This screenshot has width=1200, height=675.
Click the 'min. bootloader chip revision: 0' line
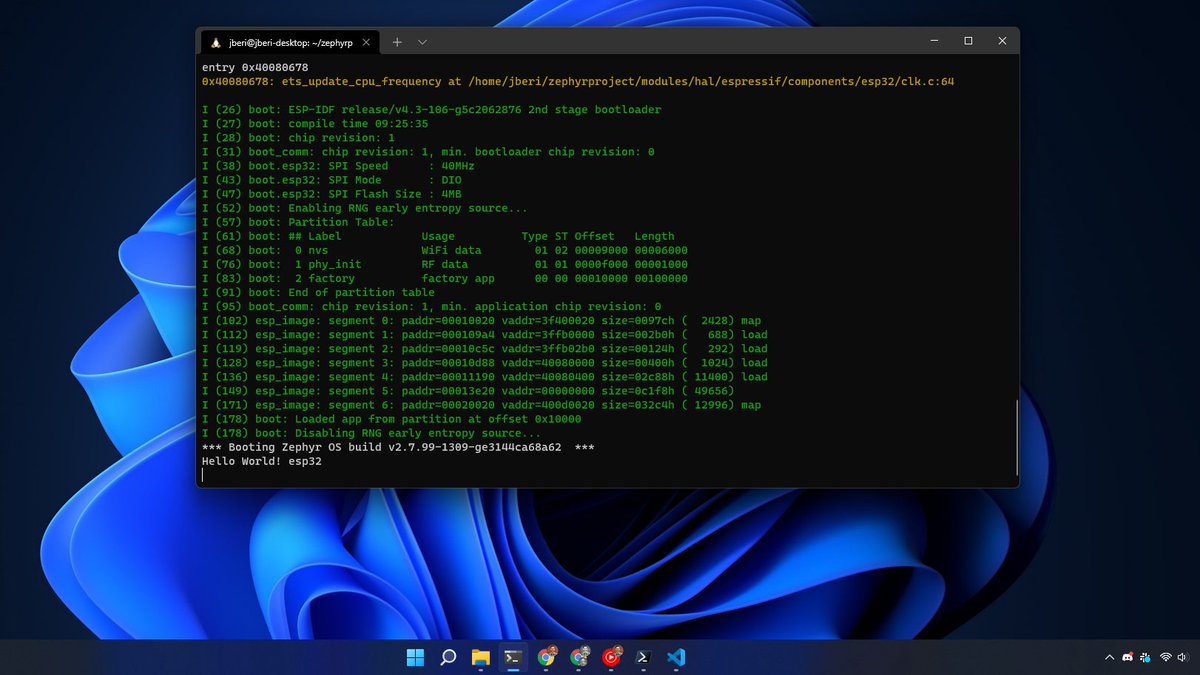(428, 152)
